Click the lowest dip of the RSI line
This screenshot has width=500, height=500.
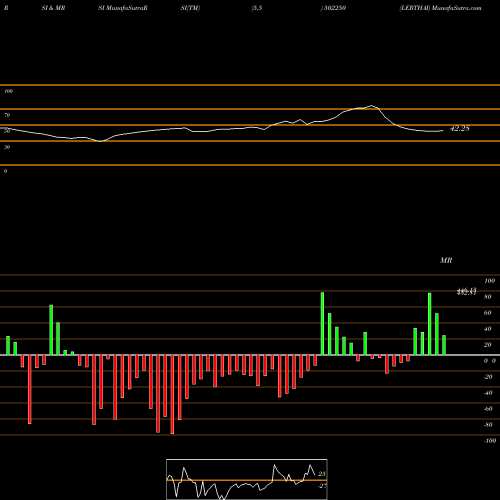(100, 141)
